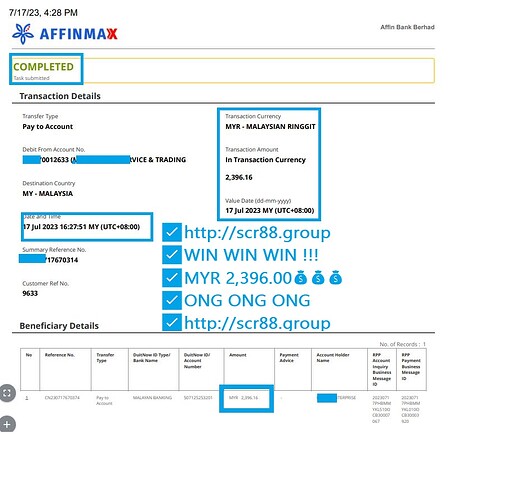Click the last money bag emoji
Screen dimensions: 529x500
(x=335, y=278)
